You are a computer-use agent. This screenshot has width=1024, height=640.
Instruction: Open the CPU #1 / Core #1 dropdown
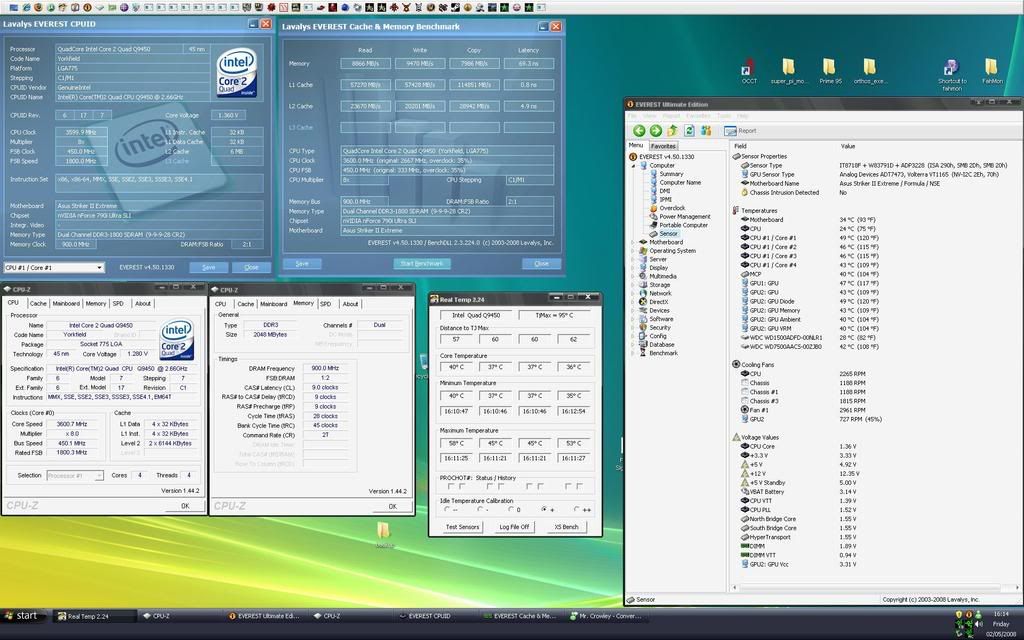tap(54, 268)
